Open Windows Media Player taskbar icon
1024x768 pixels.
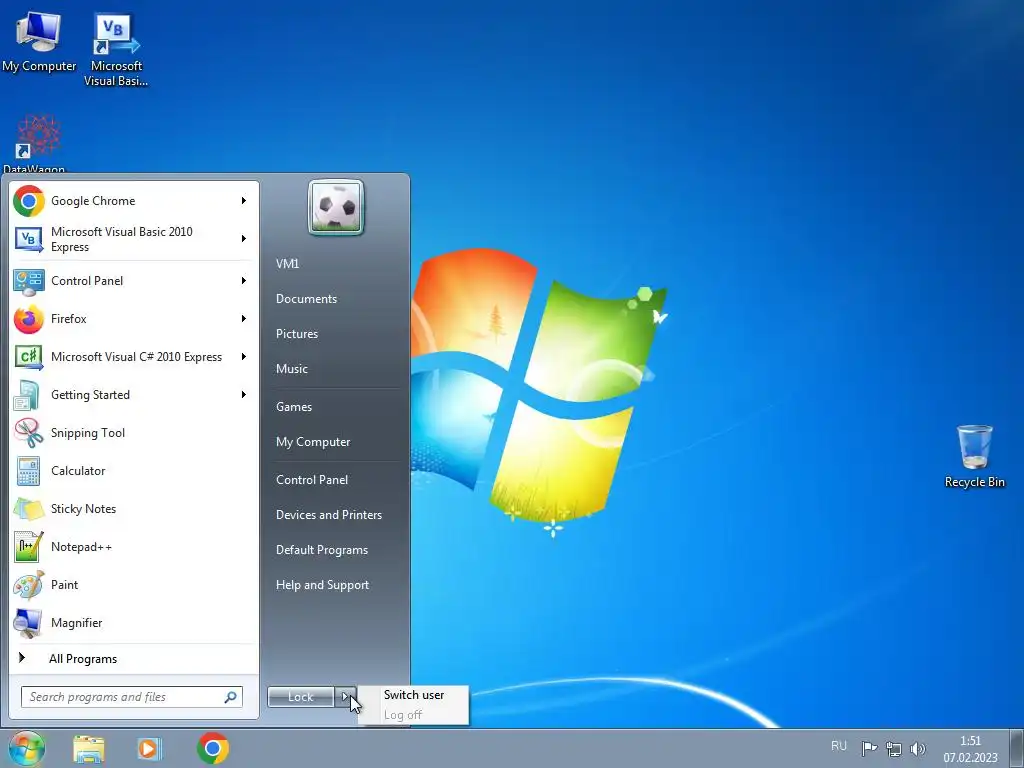[150, 748]
